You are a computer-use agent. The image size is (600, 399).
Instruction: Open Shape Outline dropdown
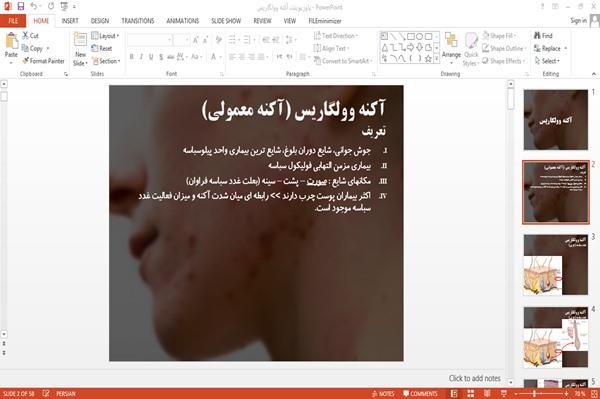point(504,48)
